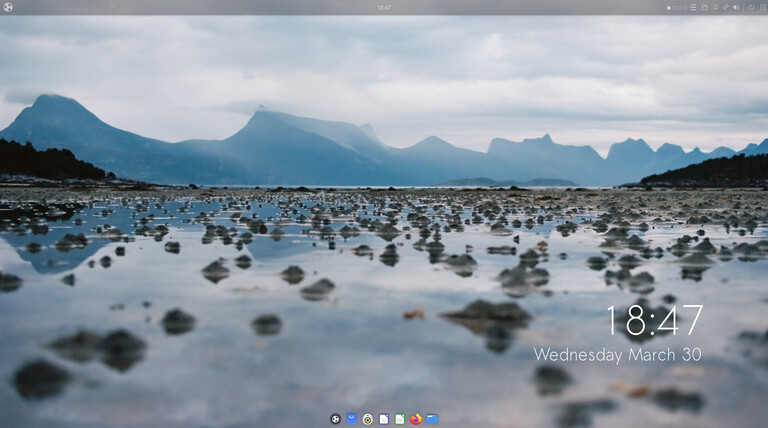768x428 pixels.
Task: Switch to the fourth workspace indicator
Action: click(x=685, y=8)
